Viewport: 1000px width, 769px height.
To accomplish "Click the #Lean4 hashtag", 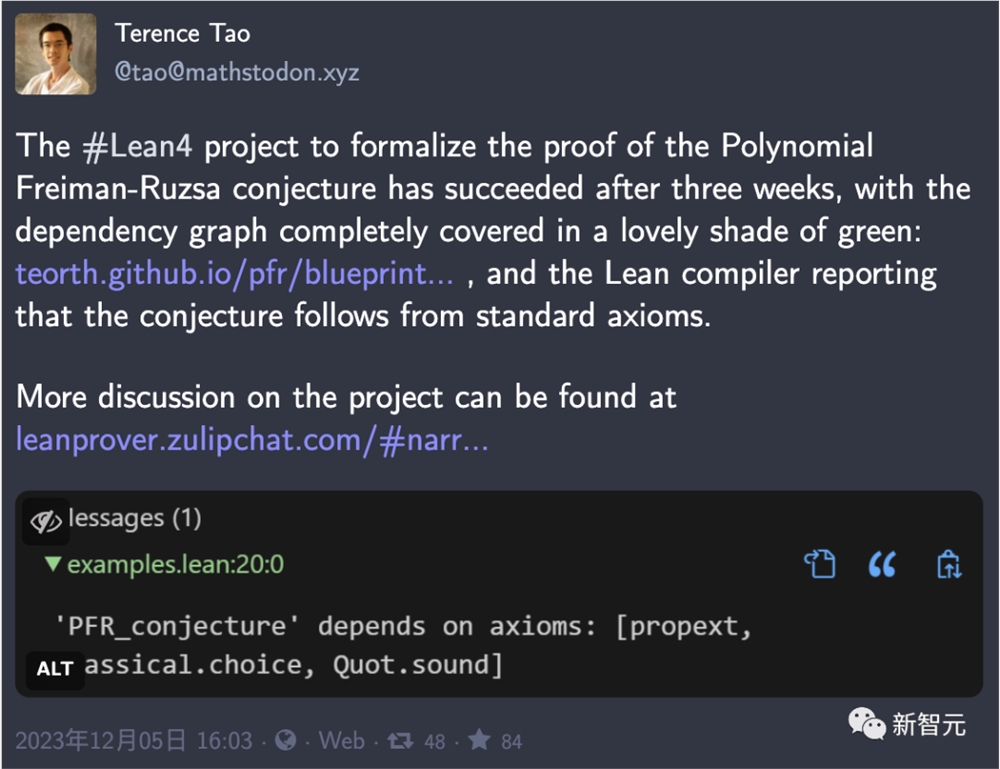I will (137, 147).
